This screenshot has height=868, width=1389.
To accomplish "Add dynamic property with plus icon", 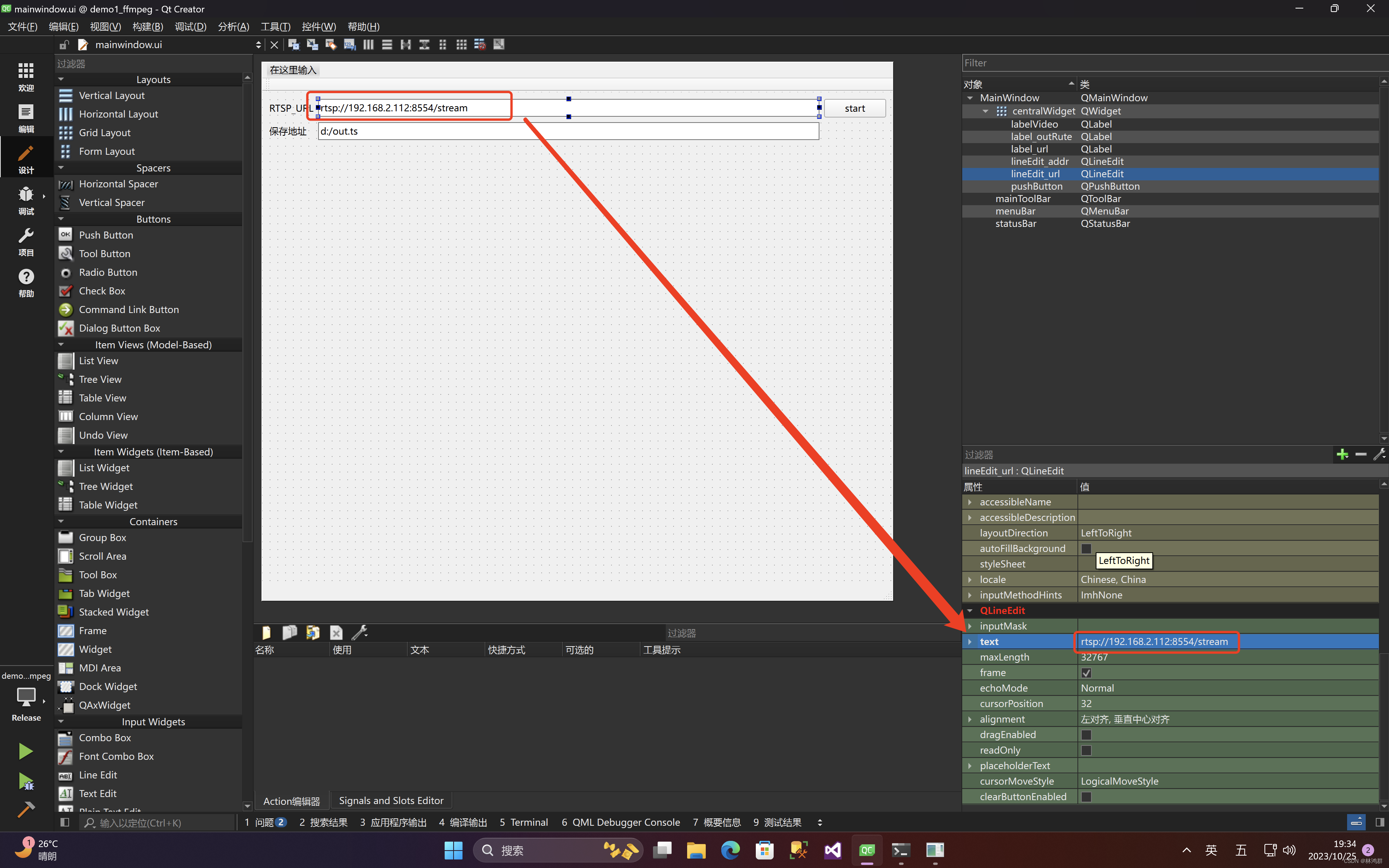I will (1342, 455).
